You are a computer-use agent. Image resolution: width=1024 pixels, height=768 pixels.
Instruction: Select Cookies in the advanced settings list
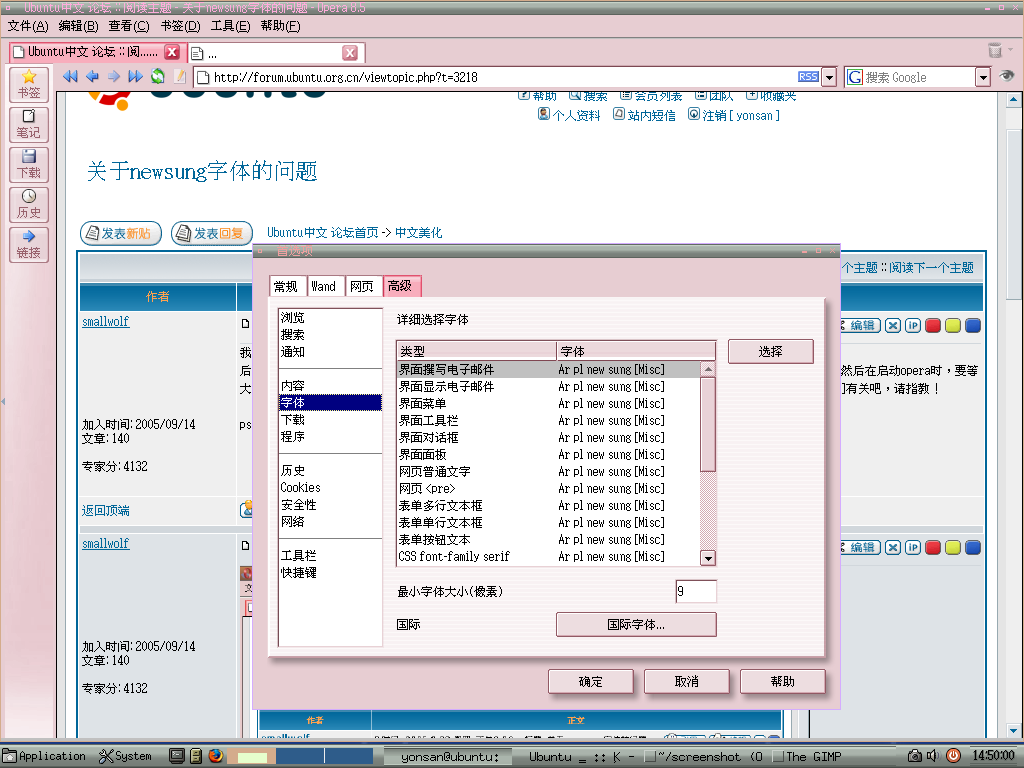[x=330, y=487]
